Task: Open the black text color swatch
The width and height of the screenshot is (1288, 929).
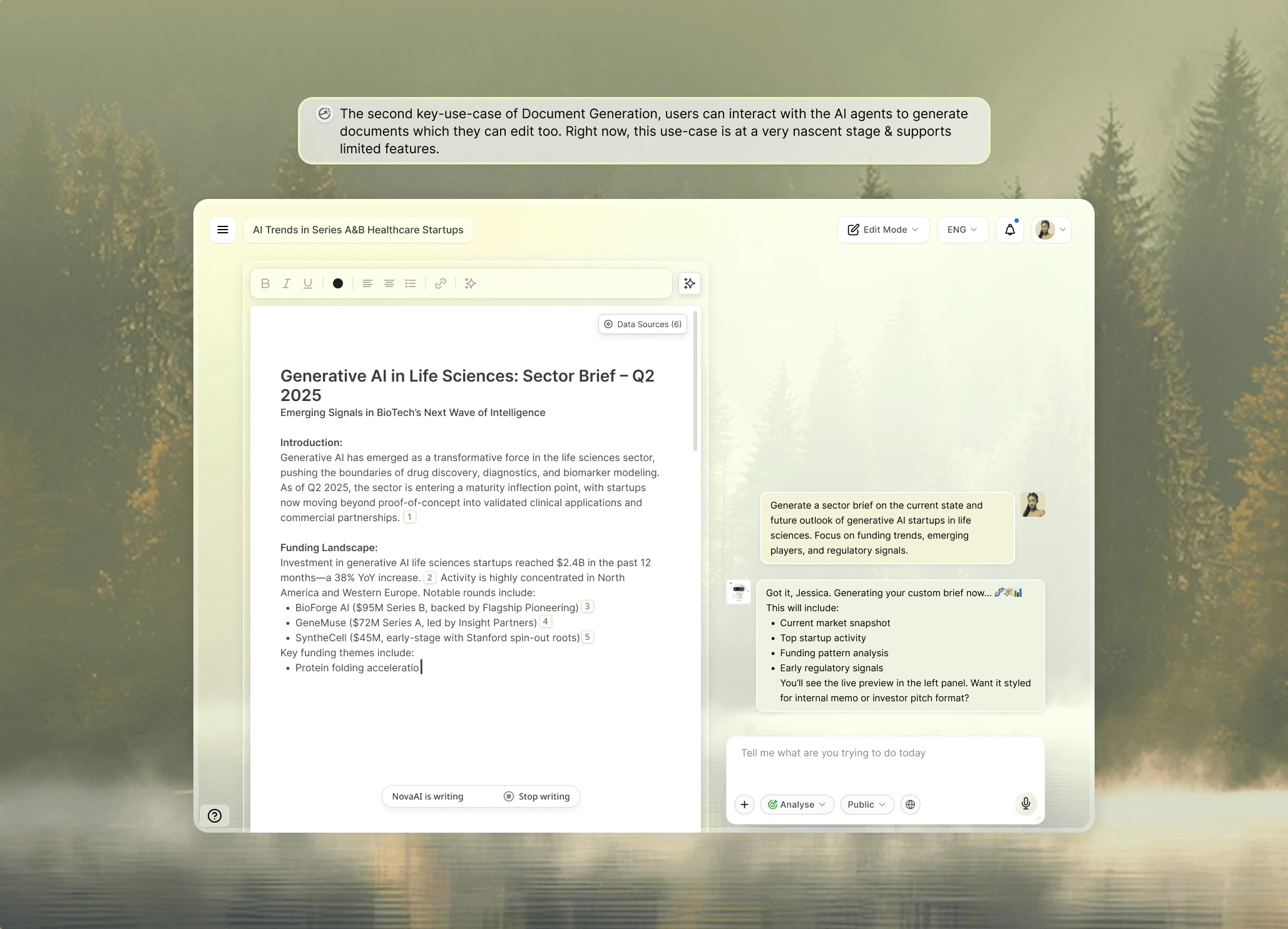Action: 338,283
